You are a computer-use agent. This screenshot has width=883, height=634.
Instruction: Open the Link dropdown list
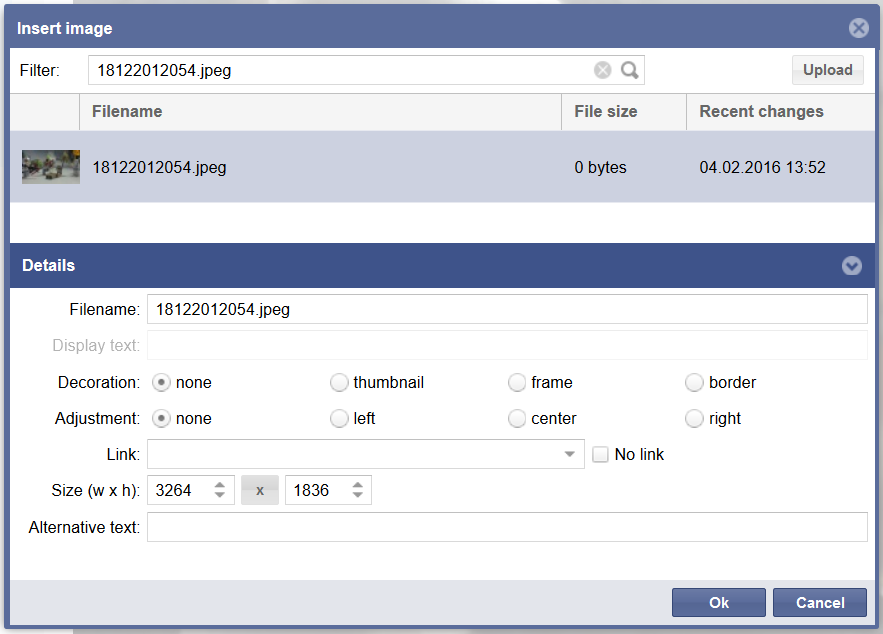click(569, 455)
